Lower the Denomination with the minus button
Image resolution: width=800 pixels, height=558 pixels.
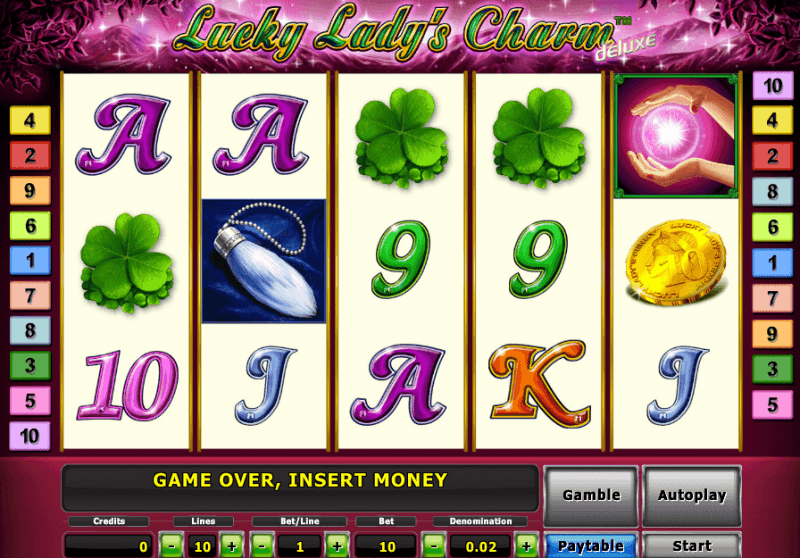point(434,546)
